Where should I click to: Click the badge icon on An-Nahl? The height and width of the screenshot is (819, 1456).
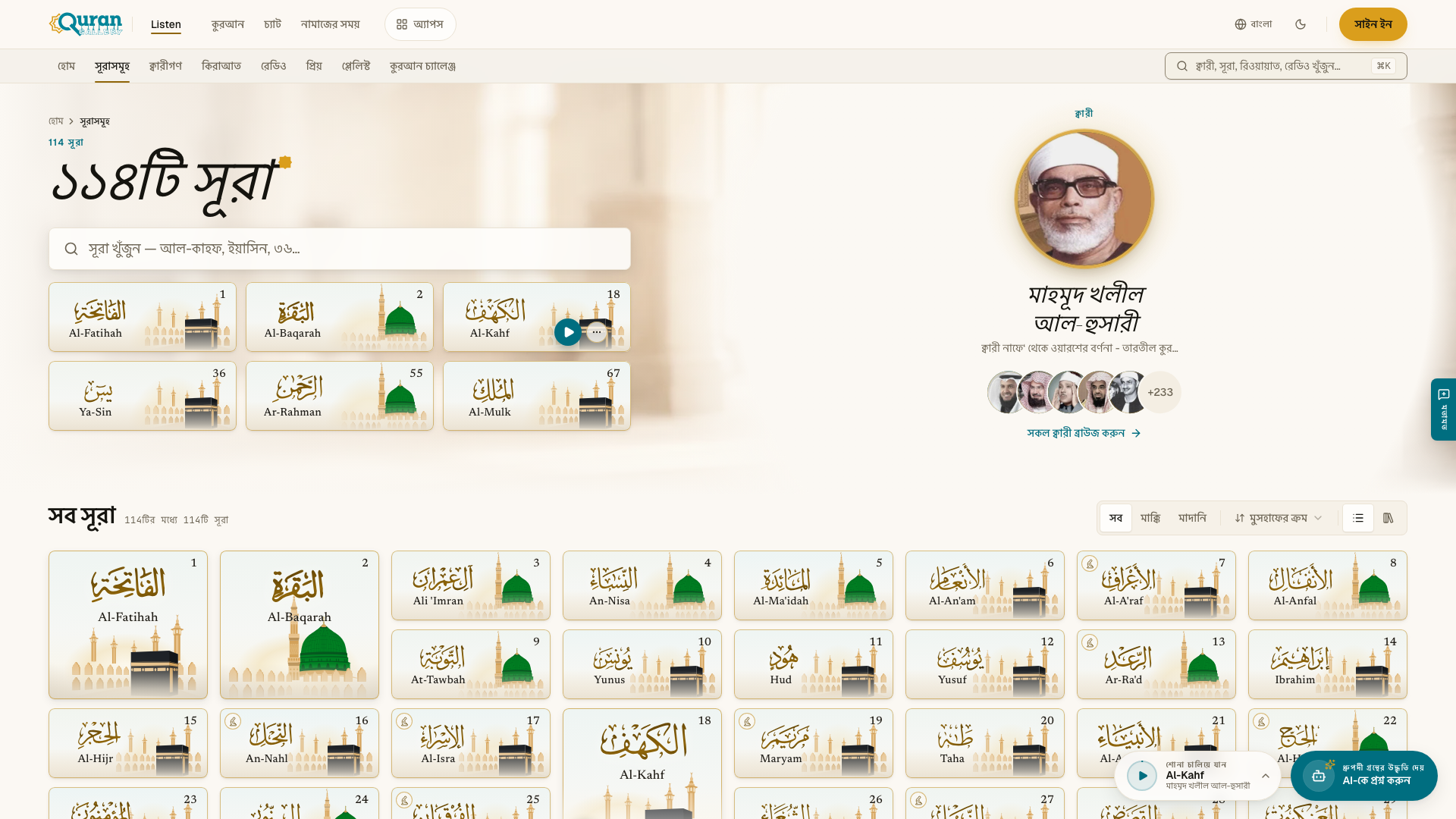coord(233,722)
